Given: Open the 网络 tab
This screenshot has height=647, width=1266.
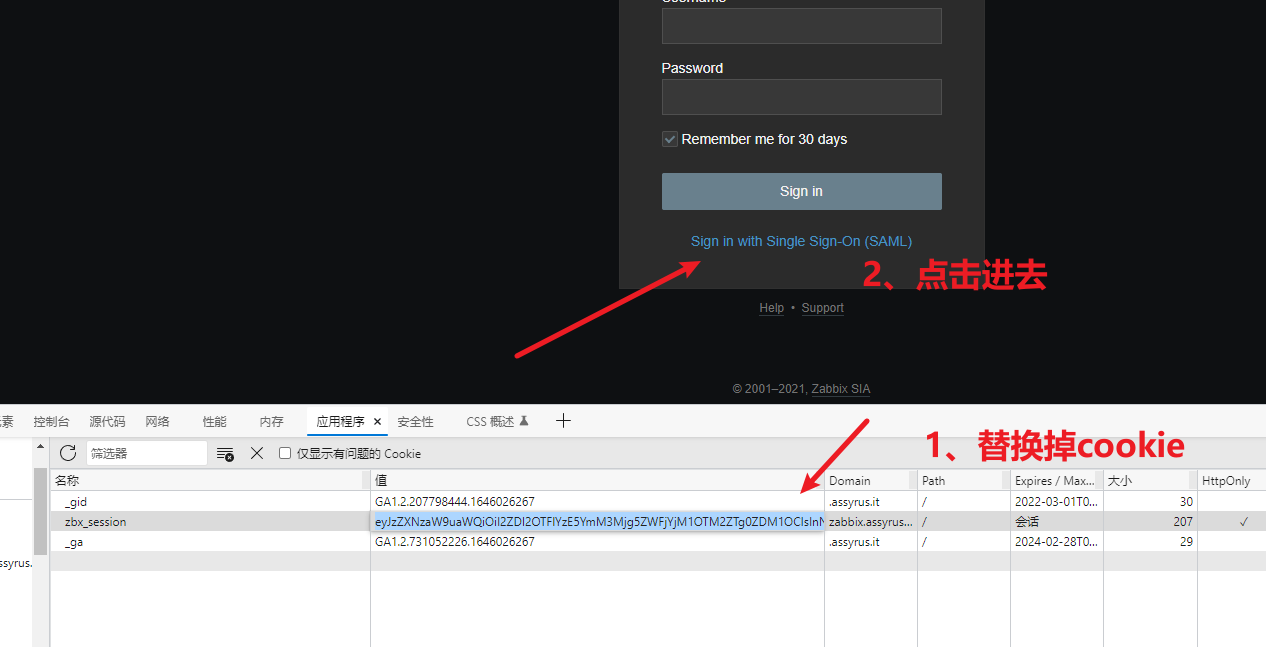Looking at the screenshot, I should (x=157, y=422).
